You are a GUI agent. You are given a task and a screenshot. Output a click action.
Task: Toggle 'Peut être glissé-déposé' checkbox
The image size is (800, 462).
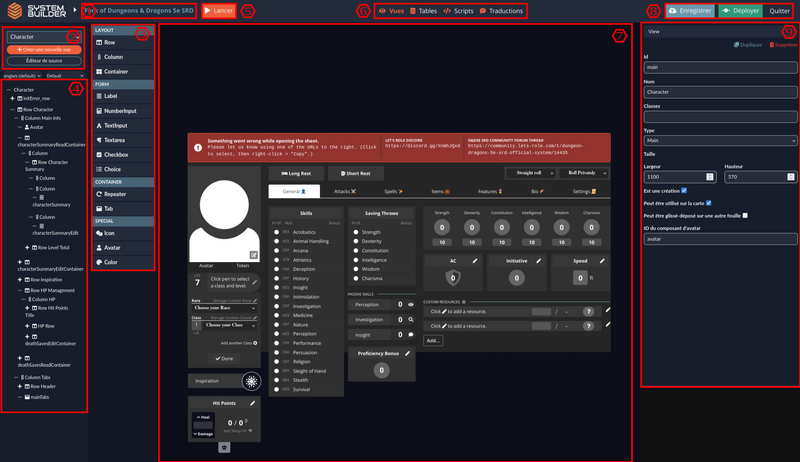pos(745,216)
